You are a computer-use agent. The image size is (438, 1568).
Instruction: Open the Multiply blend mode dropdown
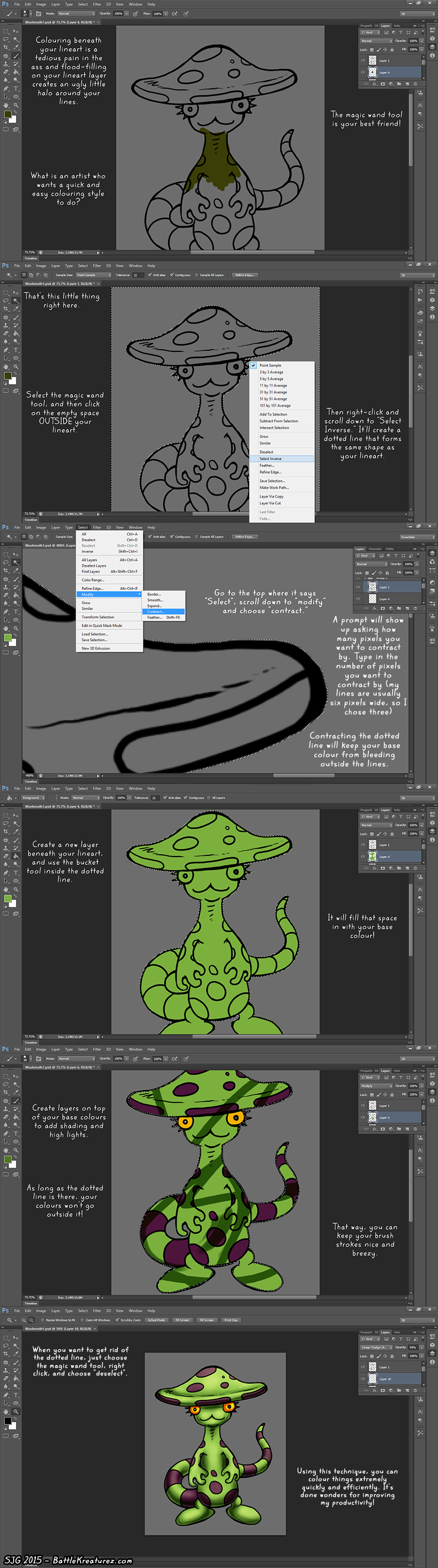[x=376, y=1086]
